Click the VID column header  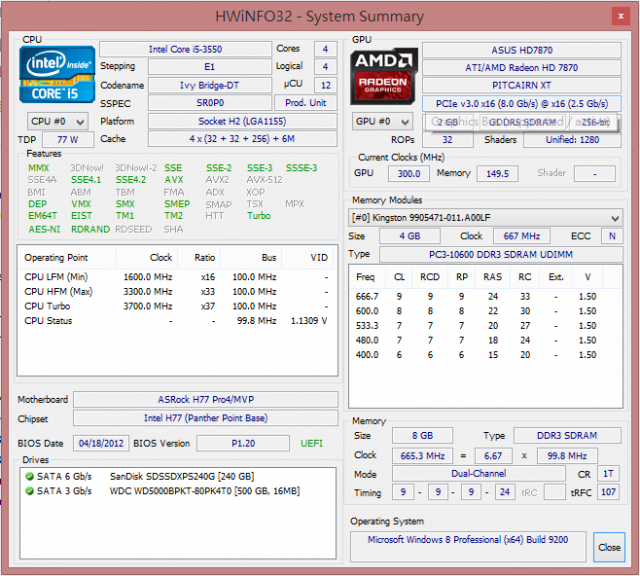pos(309,258)
